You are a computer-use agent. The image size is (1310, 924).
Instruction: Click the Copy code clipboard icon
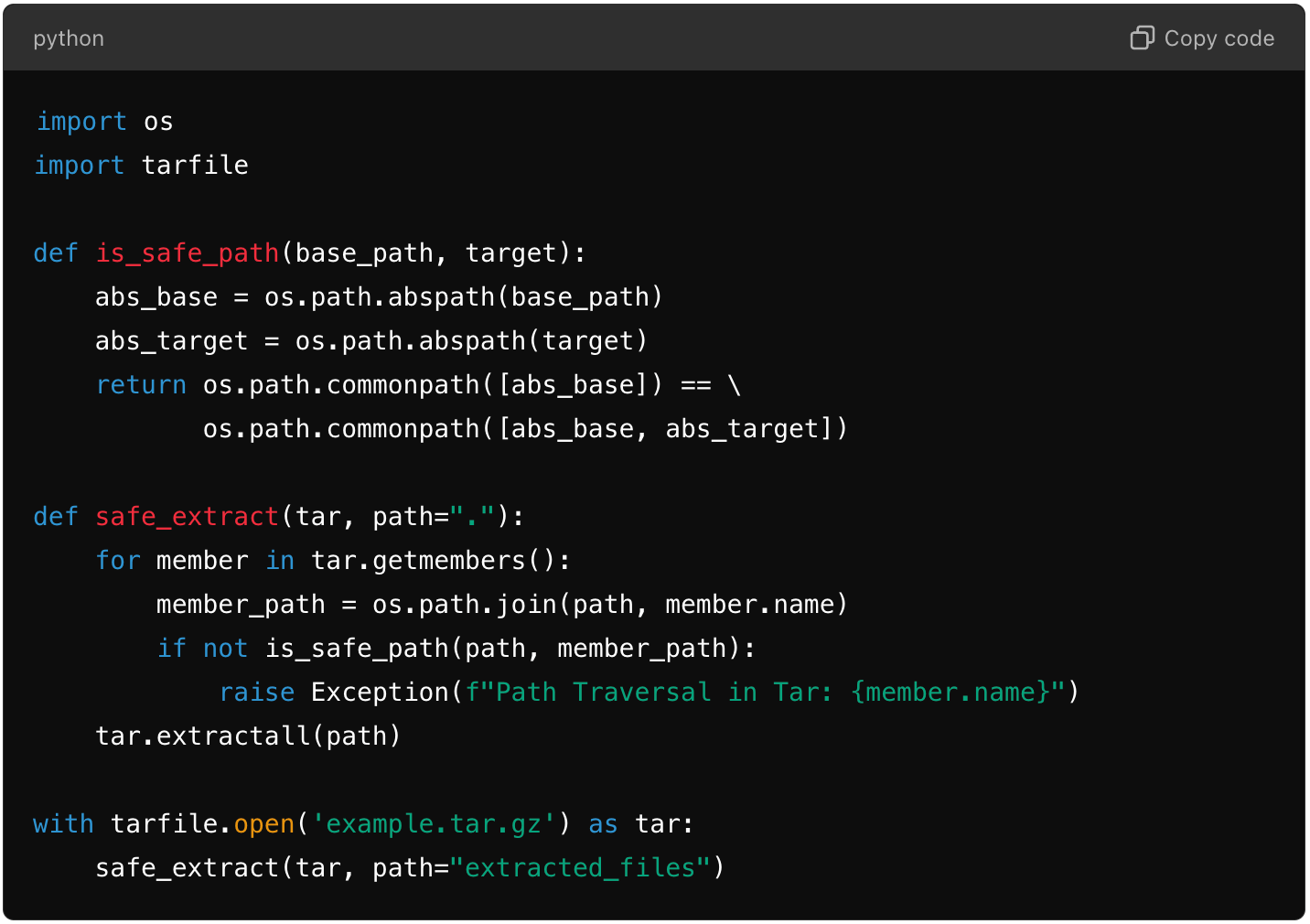point(1142,38)
